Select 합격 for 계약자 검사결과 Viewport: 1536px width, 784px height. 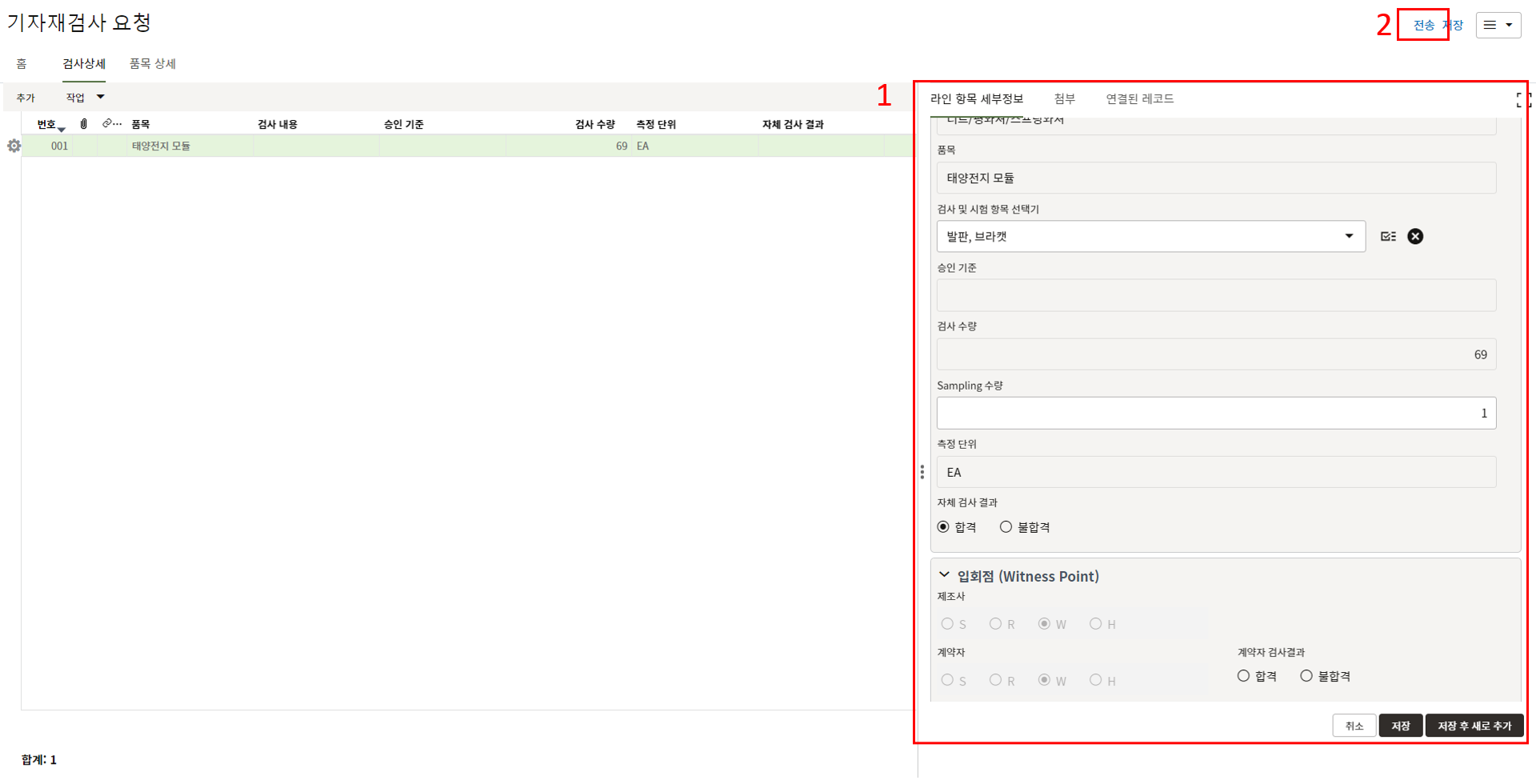[1244, 676]
